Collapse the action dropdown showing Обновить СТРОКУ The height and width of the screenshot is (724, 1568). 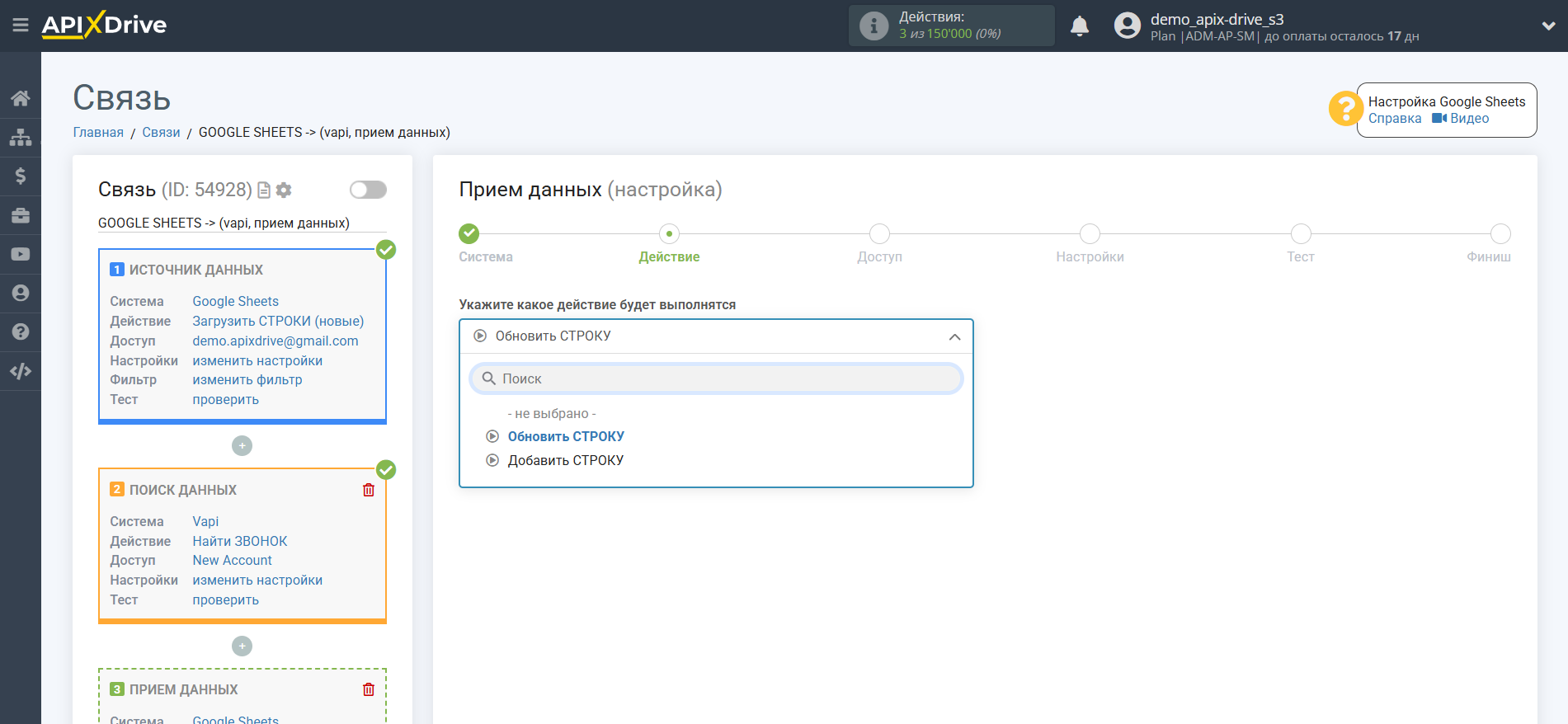tap(716, 336)
